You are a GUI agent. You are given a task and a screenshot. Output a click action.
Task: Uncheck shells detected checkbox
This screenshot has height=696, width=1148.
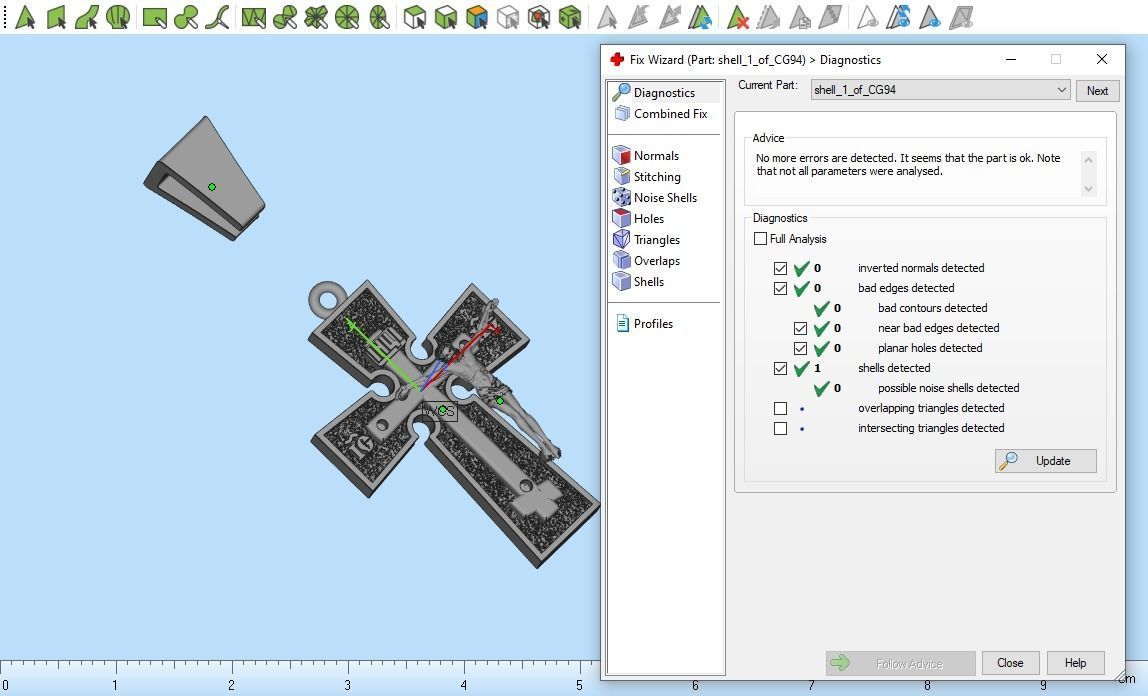click(x=780, y=368)
